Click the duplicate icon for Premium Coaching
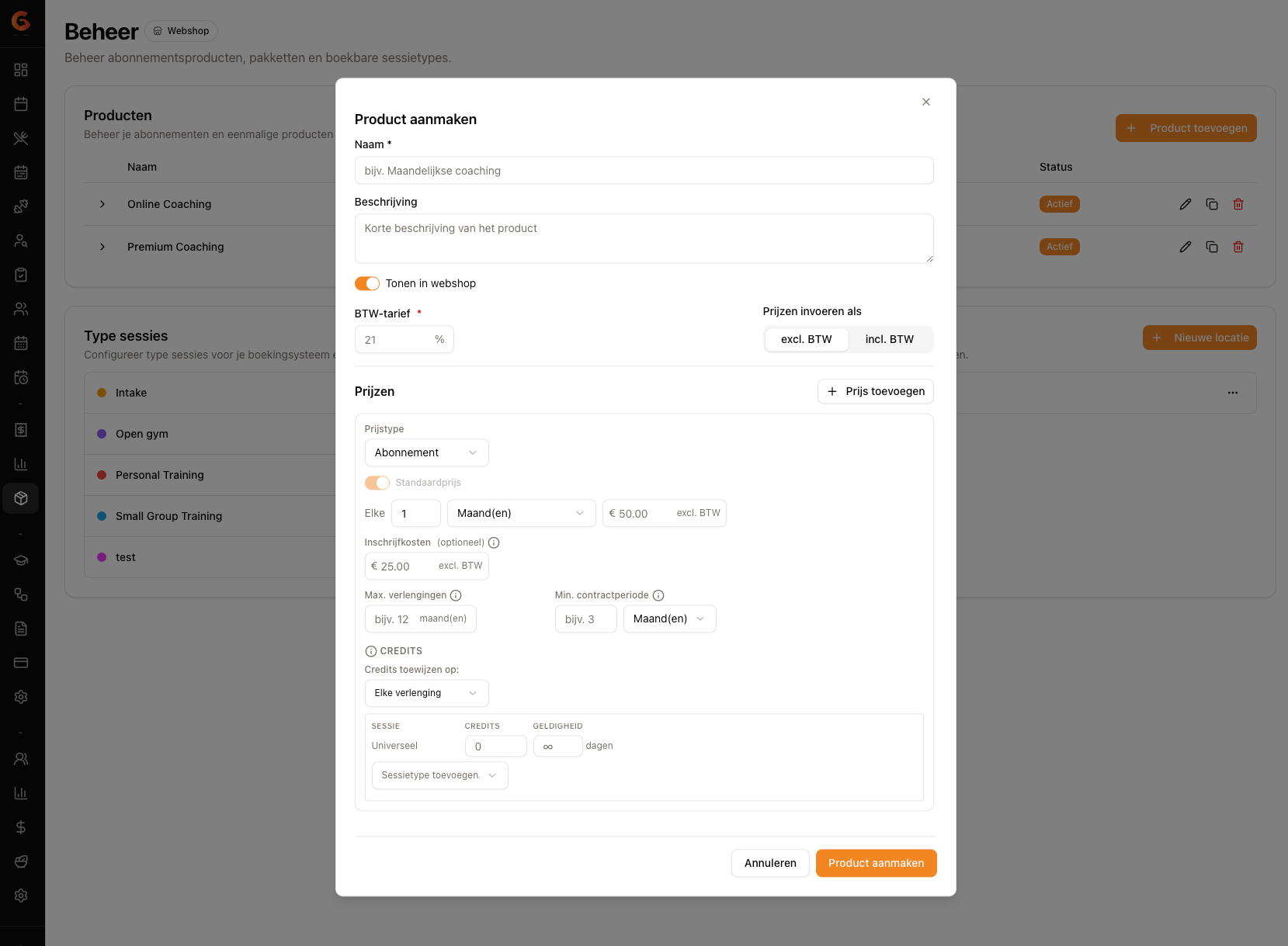The height and width of the screenshot is (946, 1288). (1212, 247)
